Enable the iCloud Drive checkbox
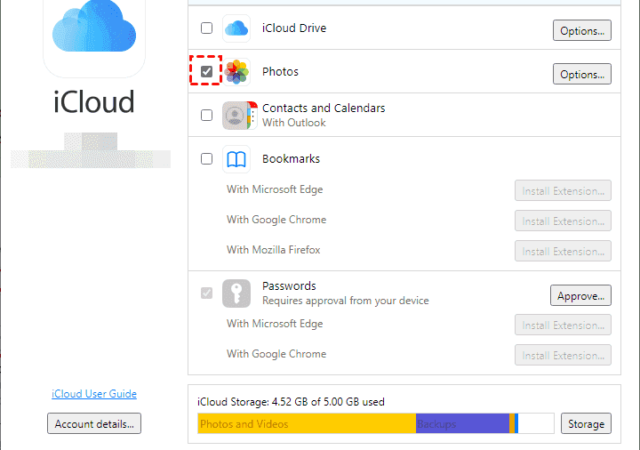Screen dimensions: 640x450 (x=207, y=28)
